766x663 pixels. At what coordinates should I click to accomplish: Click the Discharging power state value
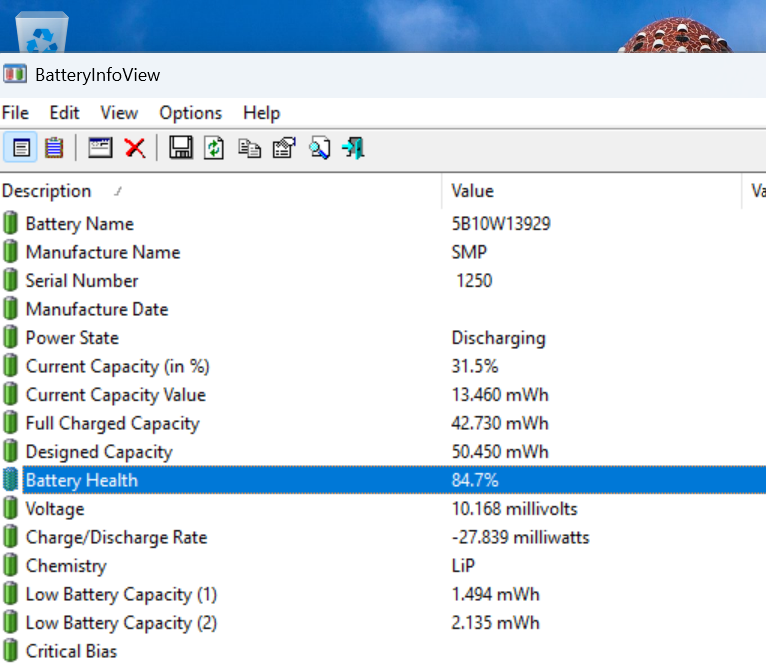tap(498, 338)
